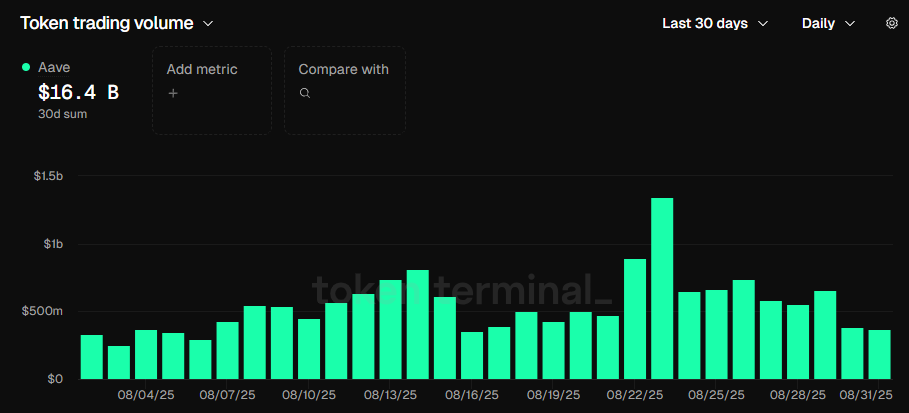Screen dimensions: 909x413
Task: Click the plus icon under Add metric
Action: [173, 93]
